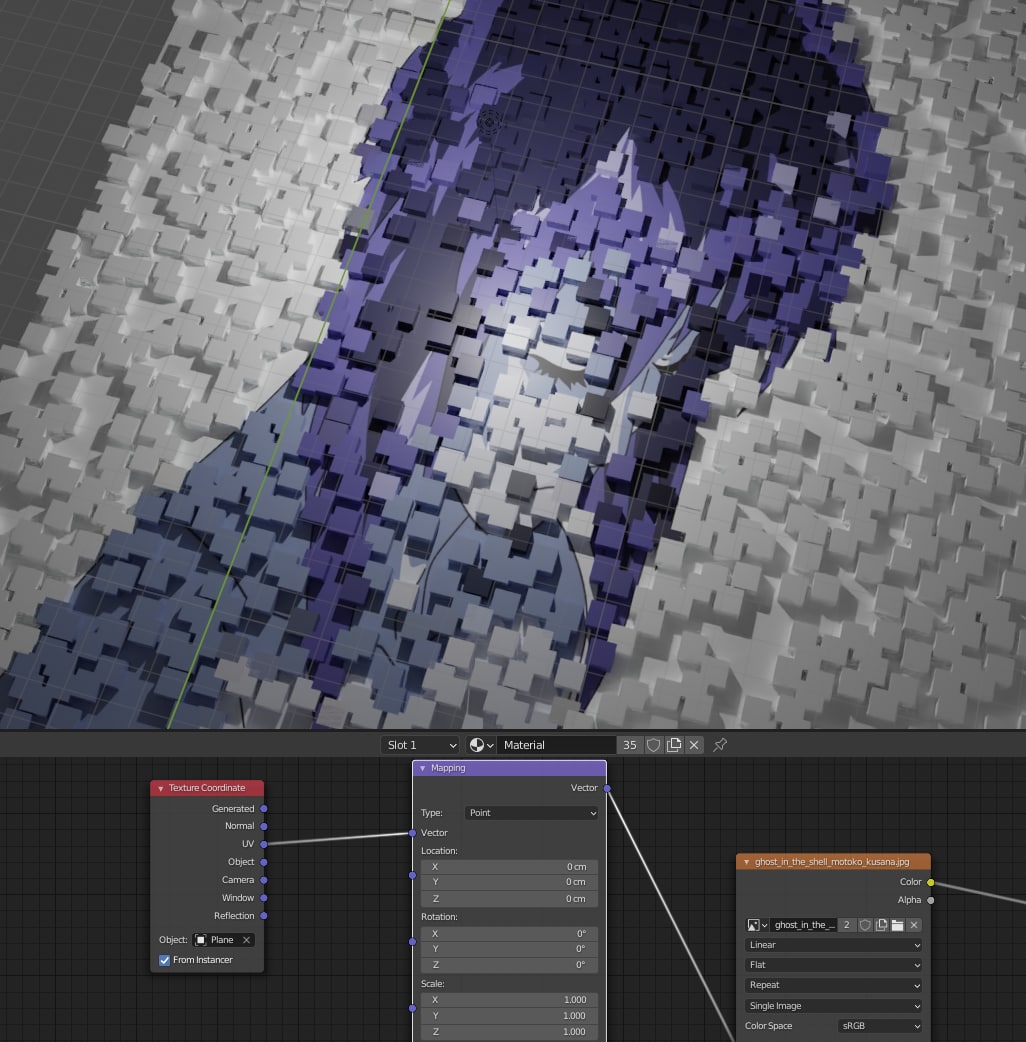This screenshot has height=1042, width=1026.
Task: Click the new material duplicate icon
Action: coord(674,745)
